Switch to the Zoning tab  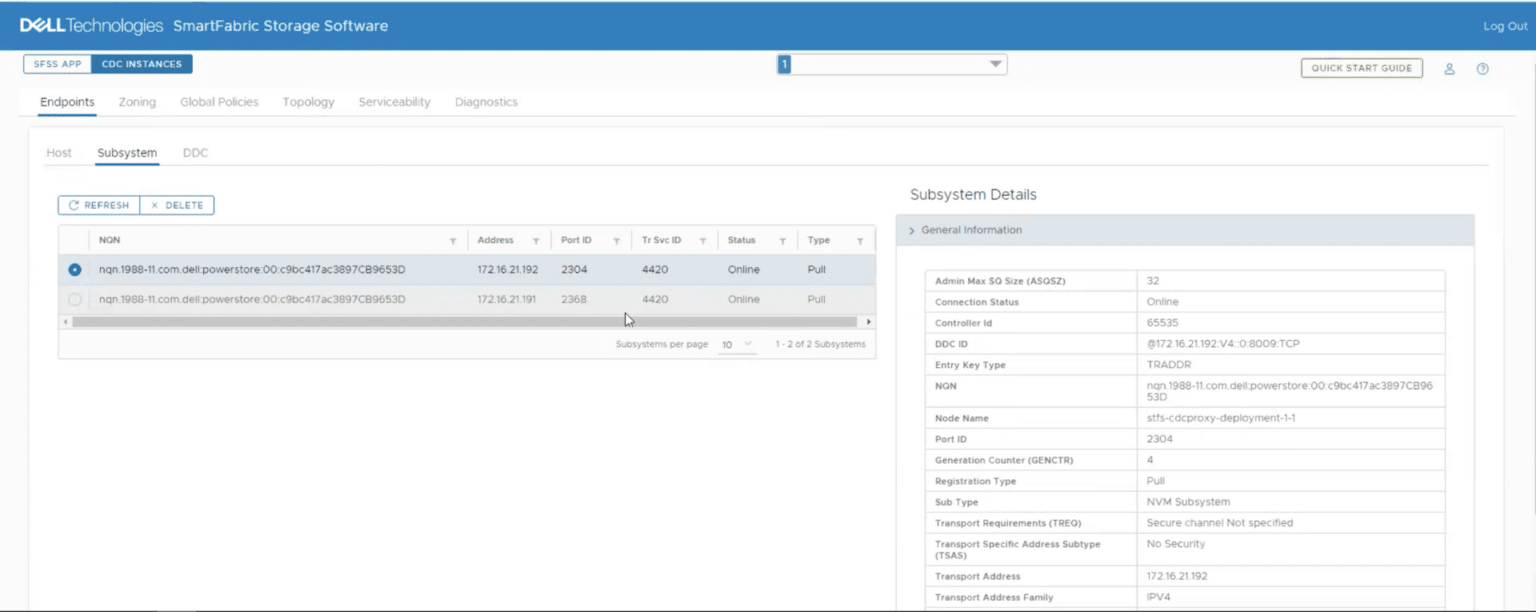coord(137,102)
